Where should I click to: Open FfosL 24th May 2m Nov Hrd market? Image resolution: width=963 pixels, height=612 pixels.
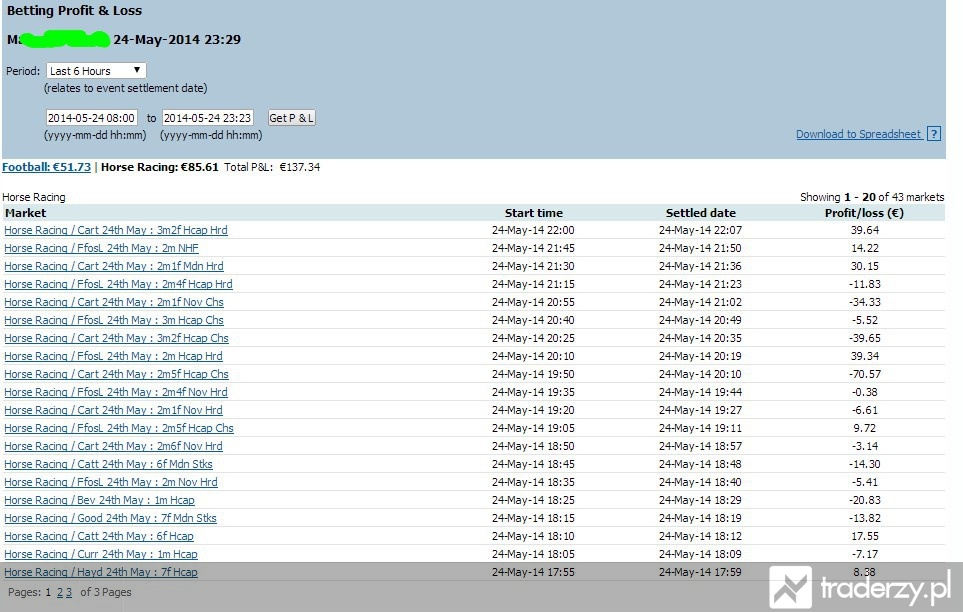(x=111, y=482)
